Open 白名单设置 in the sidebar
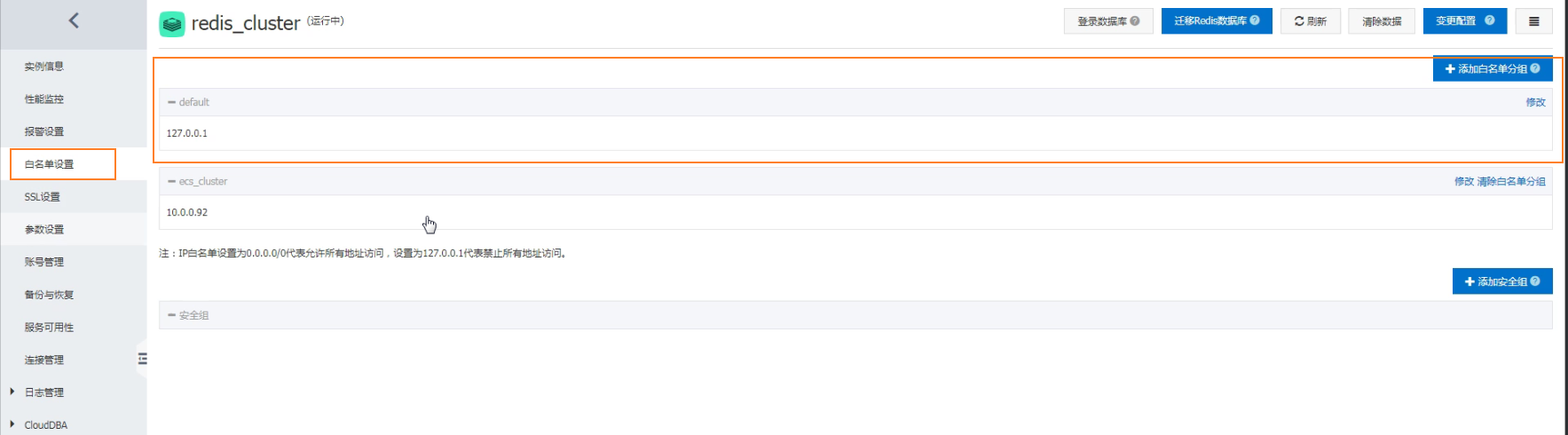 coord(50,164)
